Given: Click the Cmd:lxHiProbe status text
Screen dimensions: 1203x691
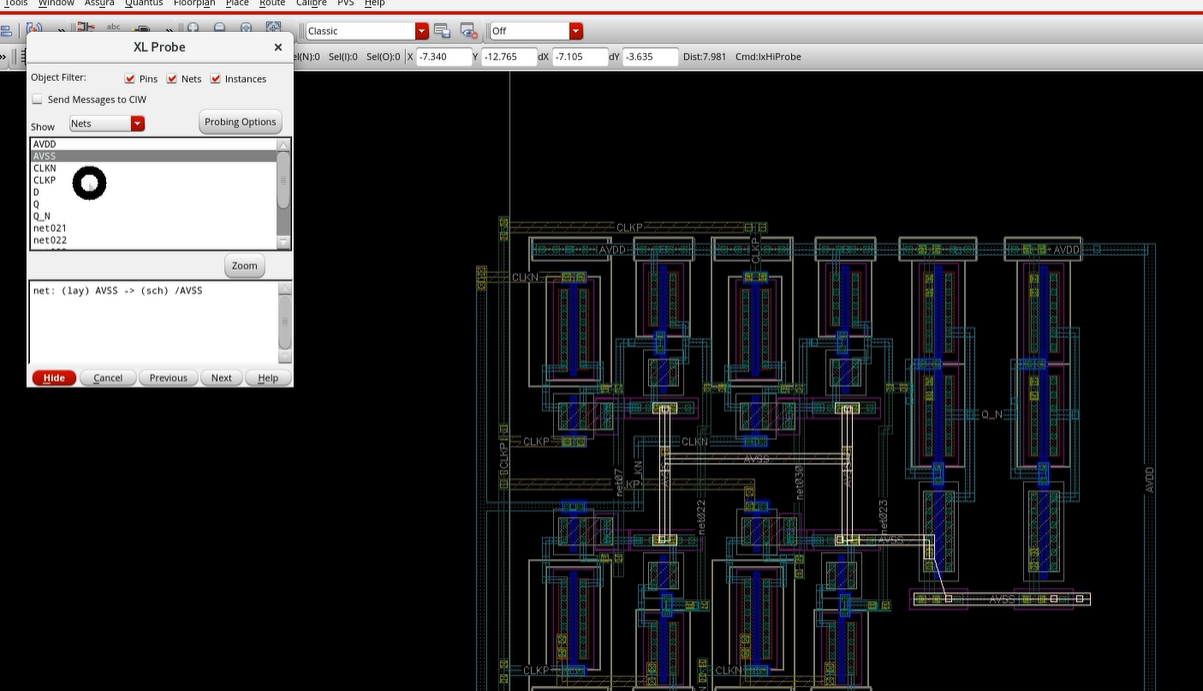Looking at the screenshot, I should 768,57.
